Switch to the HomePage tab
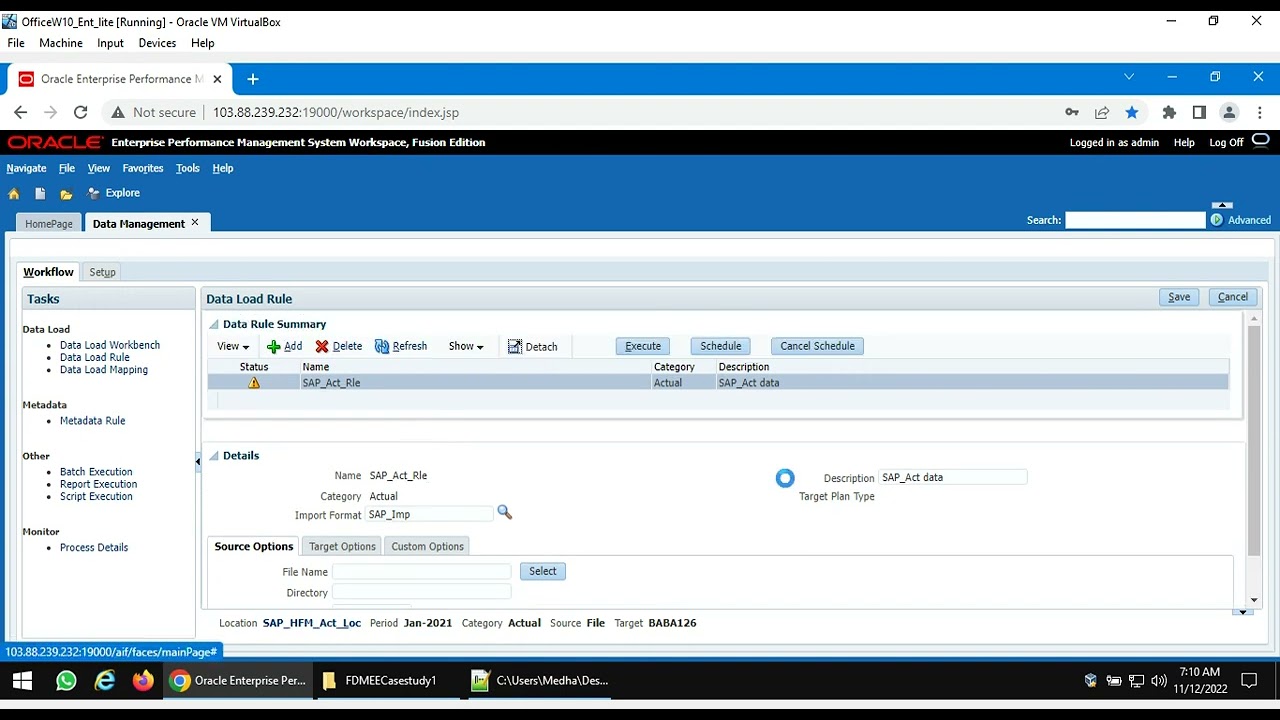Viewport: 1280px width, 720px height. [x=49, y=224]
